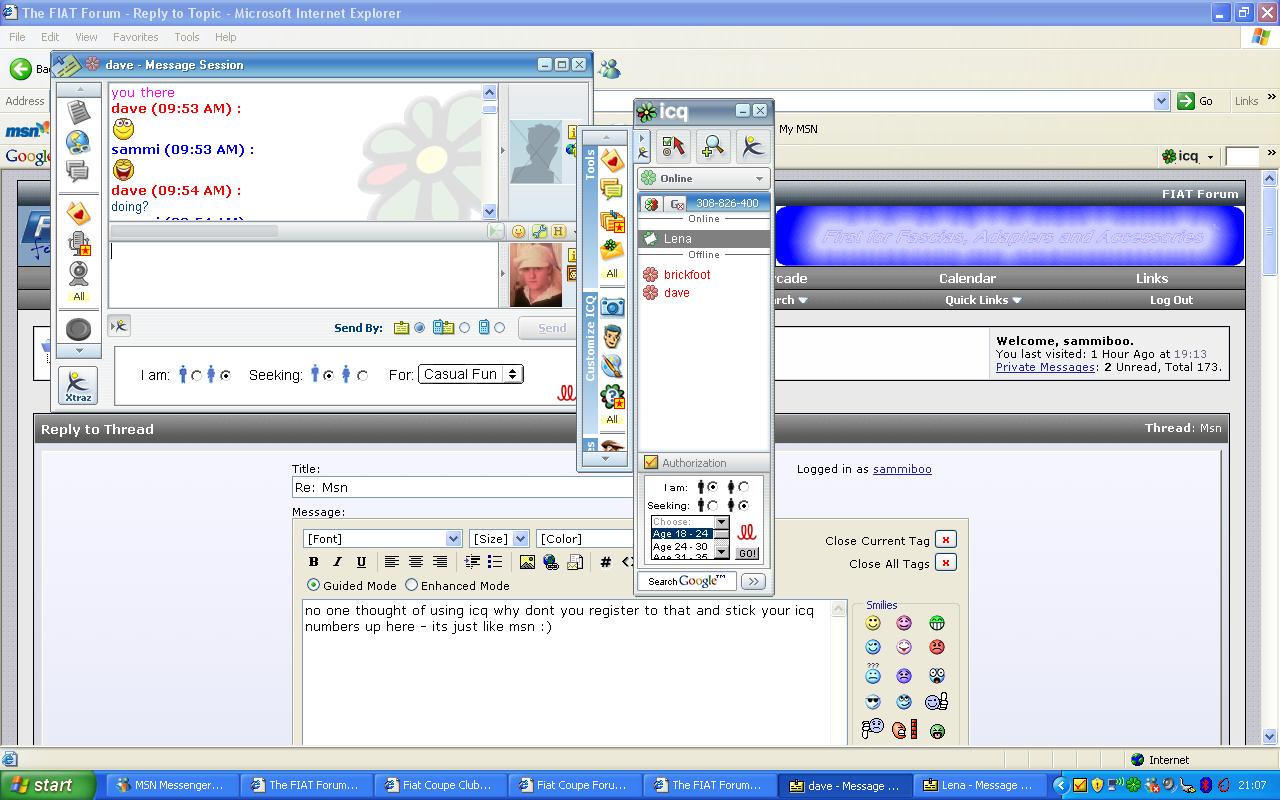Click the globe with glasses icon in message sidebar
The image size is (1280, 800).
point(78,142)
